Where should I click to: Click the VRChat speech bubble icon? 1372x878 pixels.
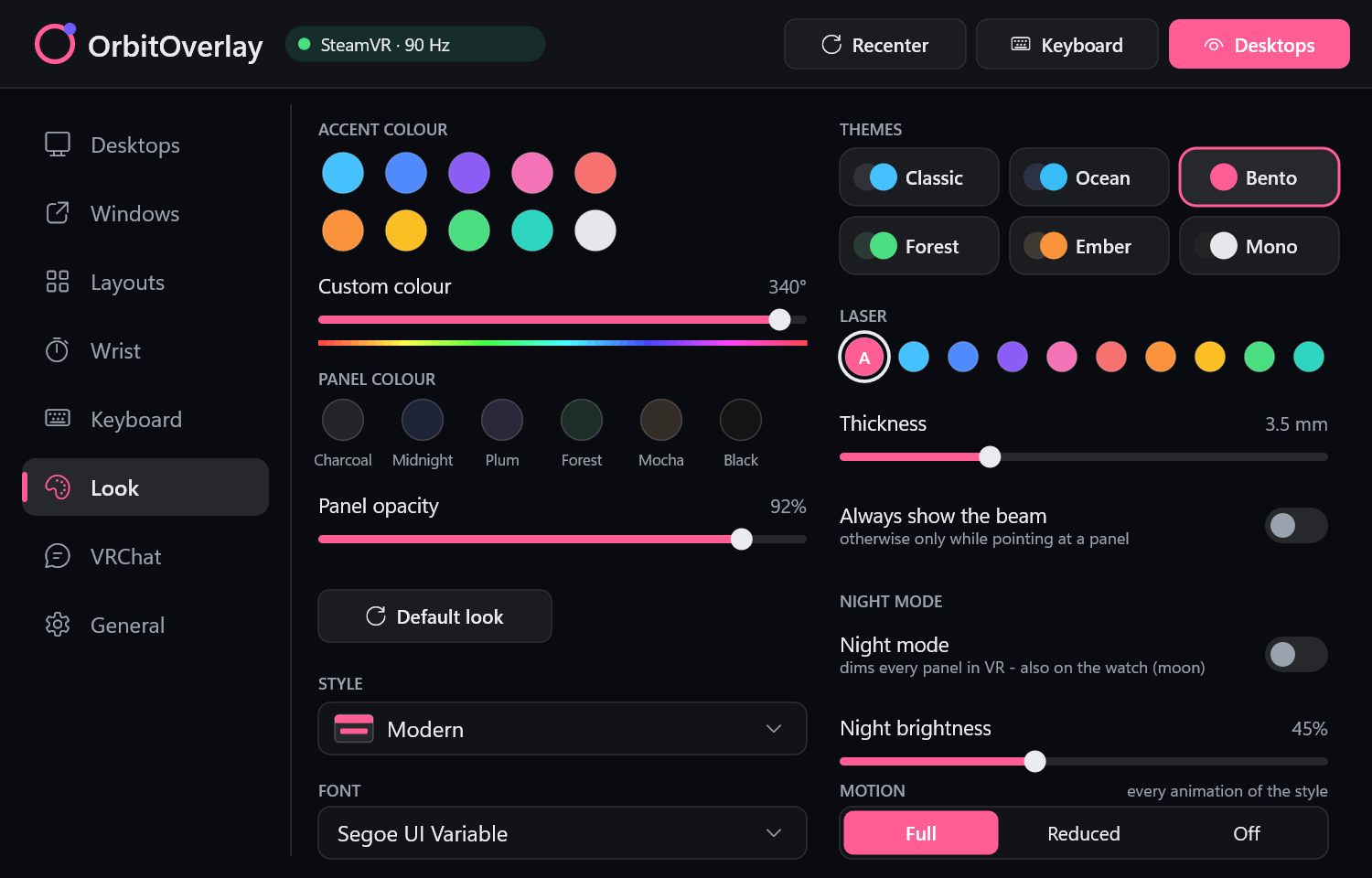coord(58,556)
